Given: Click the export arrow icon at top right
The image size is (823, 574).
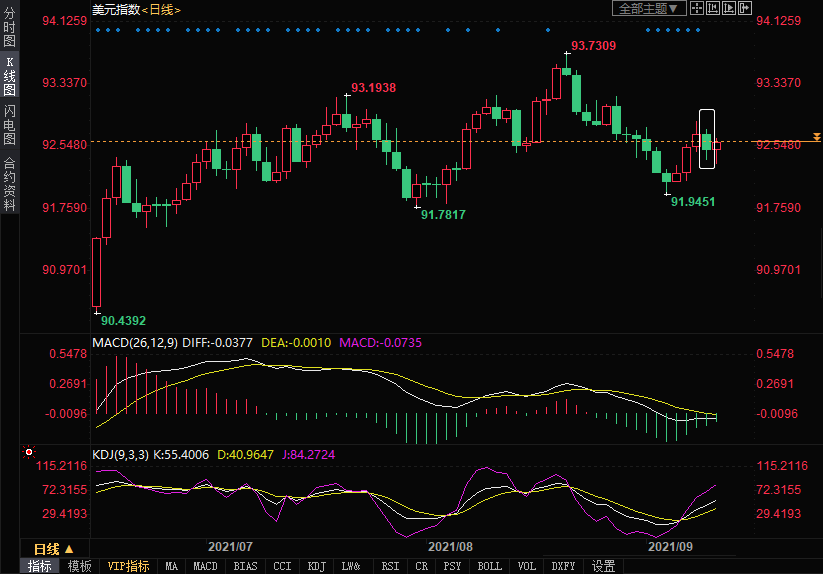Looking at the screenshot, I should [x=745, y=8].
